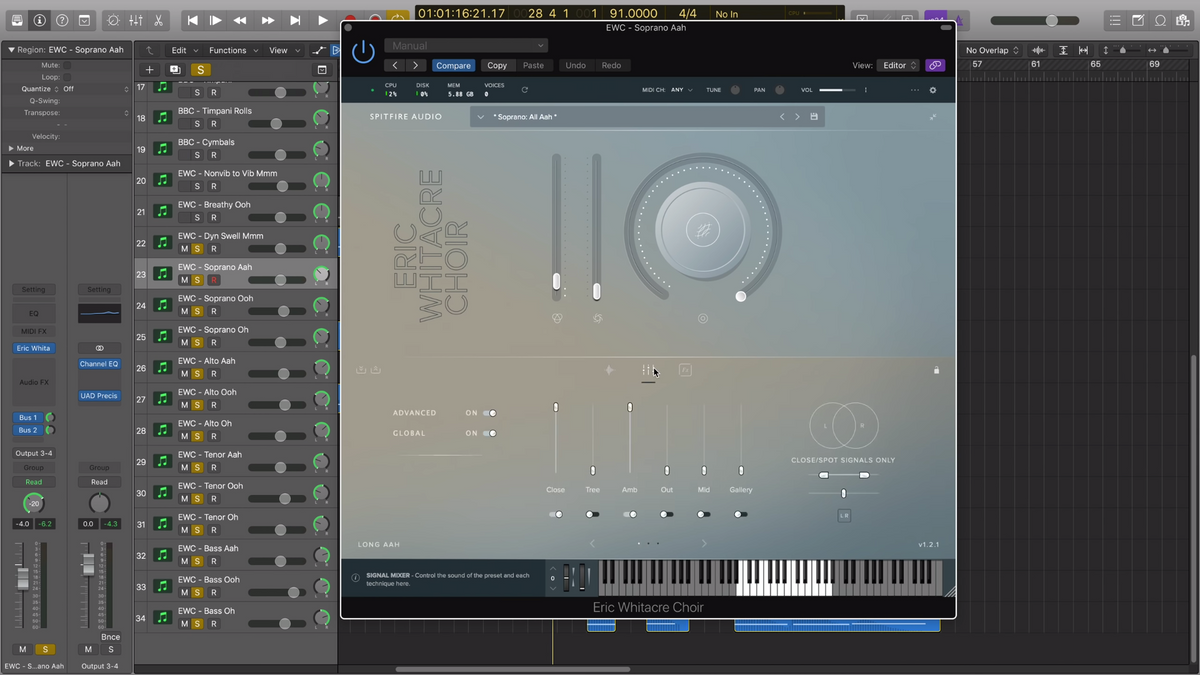Click the L R stereo swap button
Screen dimensions: 1200x675
coord(844,516)
